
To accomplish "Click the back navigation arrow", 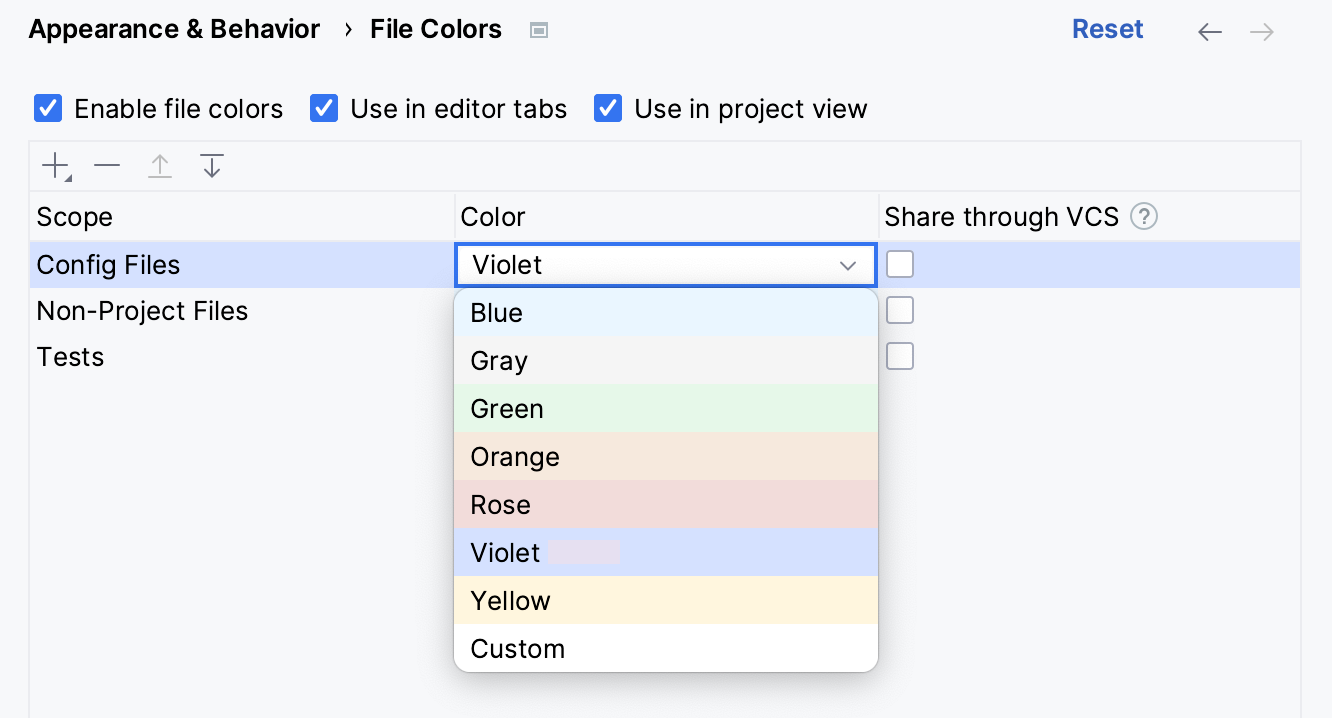I will (1210, 32).
